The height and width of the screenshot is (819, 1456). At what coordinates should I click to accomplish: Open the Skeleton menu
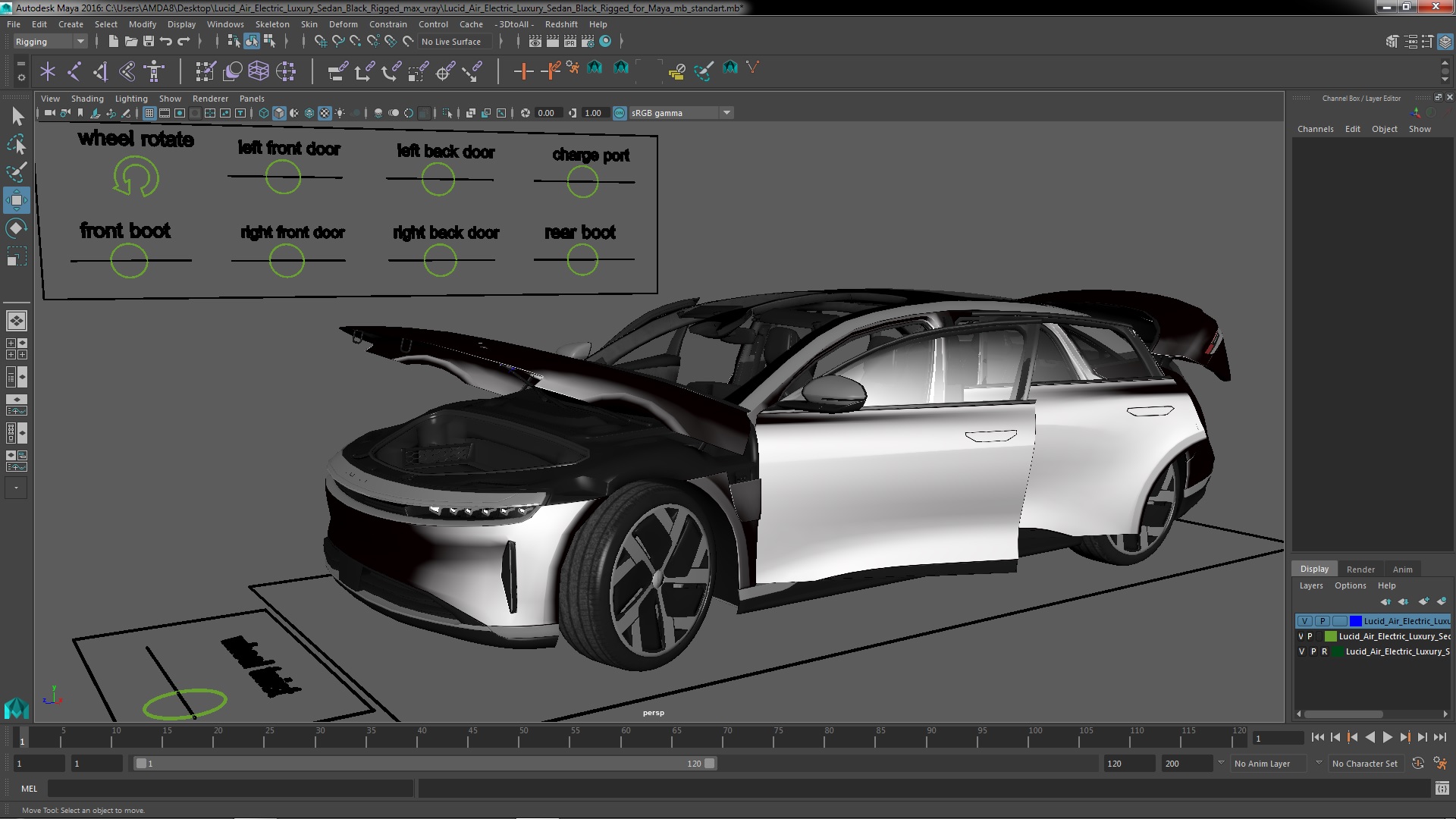tap(272, 24)
